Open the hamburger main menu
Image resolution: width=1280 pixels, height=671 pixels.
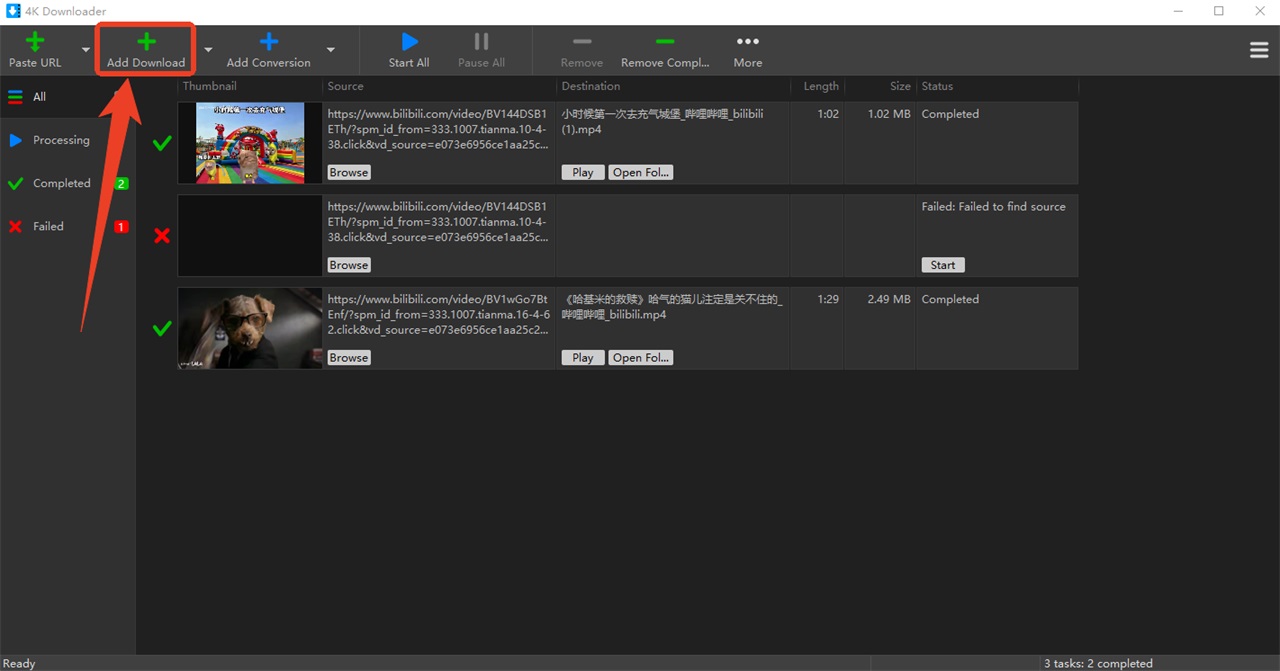[1259, 50]
